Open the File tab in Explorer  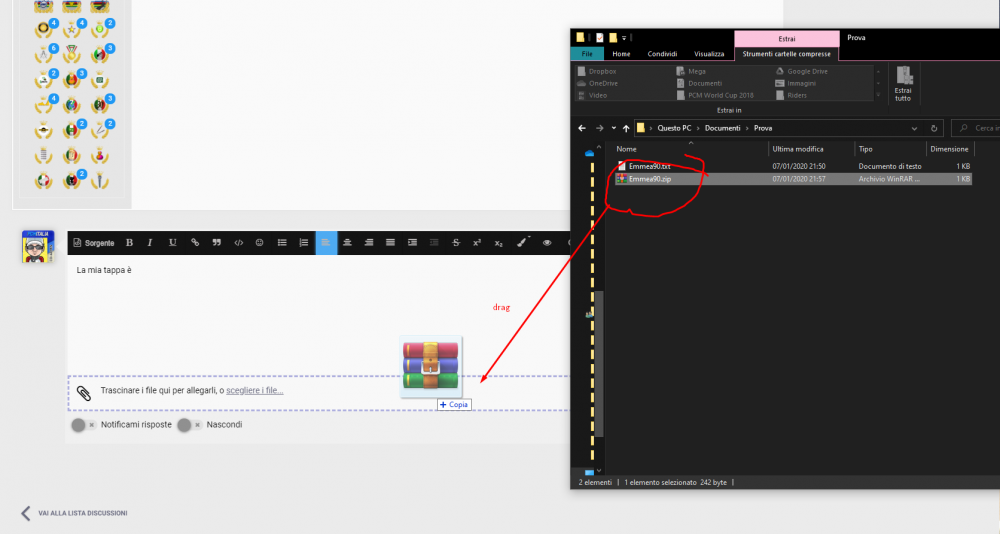[587, 54]
